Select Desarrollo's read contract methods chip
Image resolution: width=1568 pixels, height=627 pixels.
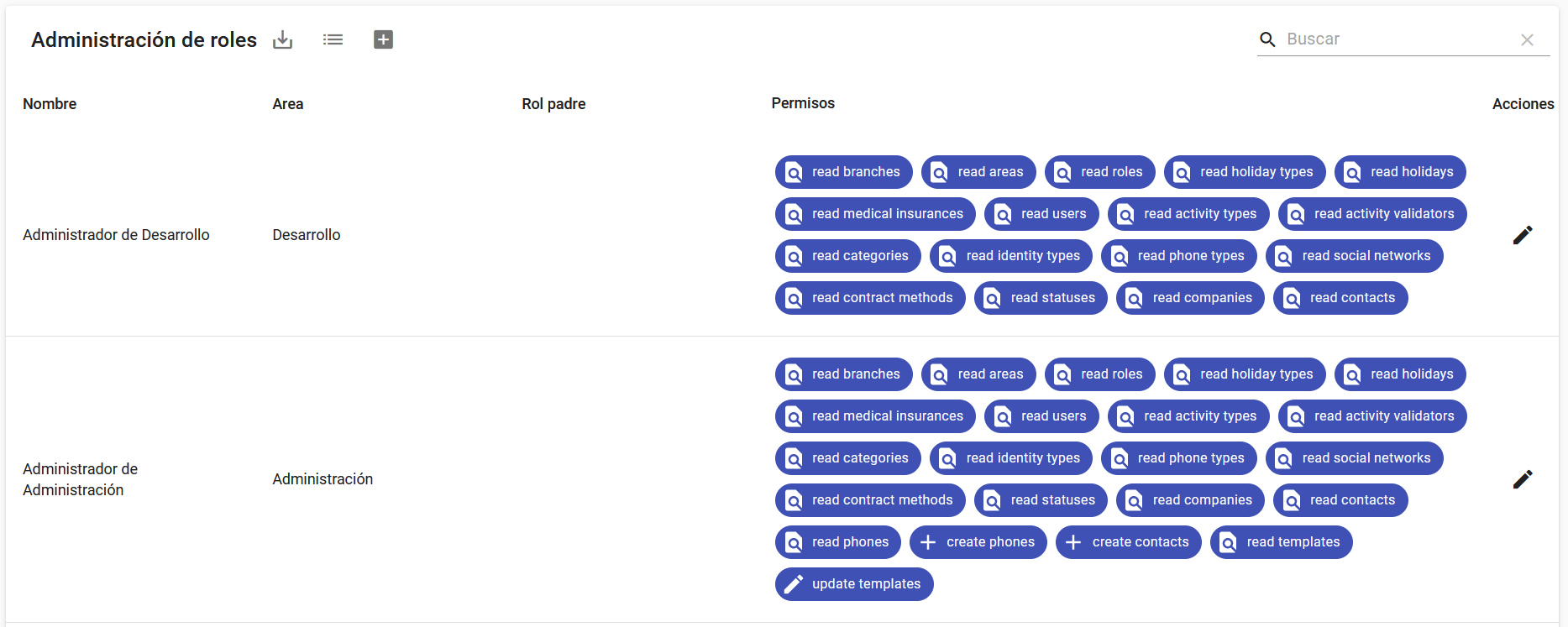pos(870,298)
